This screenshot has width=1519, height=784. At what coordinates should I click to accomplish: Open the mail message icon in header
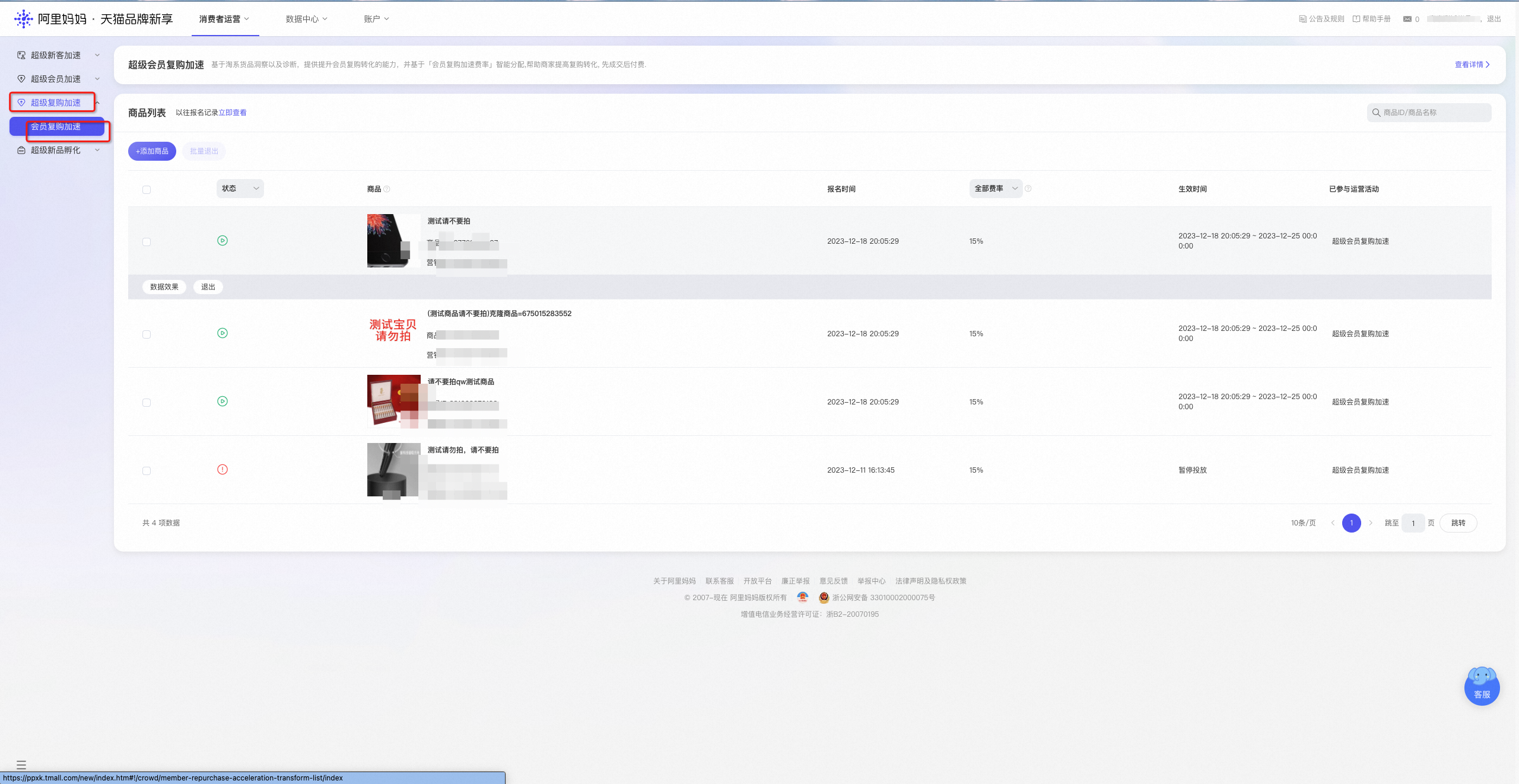[x=1407, y=19]
